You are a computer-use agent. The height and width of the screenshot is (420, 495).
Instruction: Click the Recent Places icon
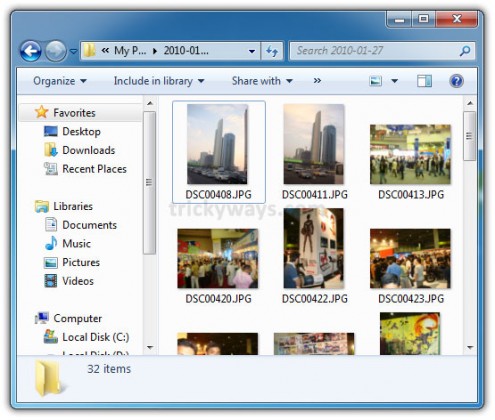51,168
